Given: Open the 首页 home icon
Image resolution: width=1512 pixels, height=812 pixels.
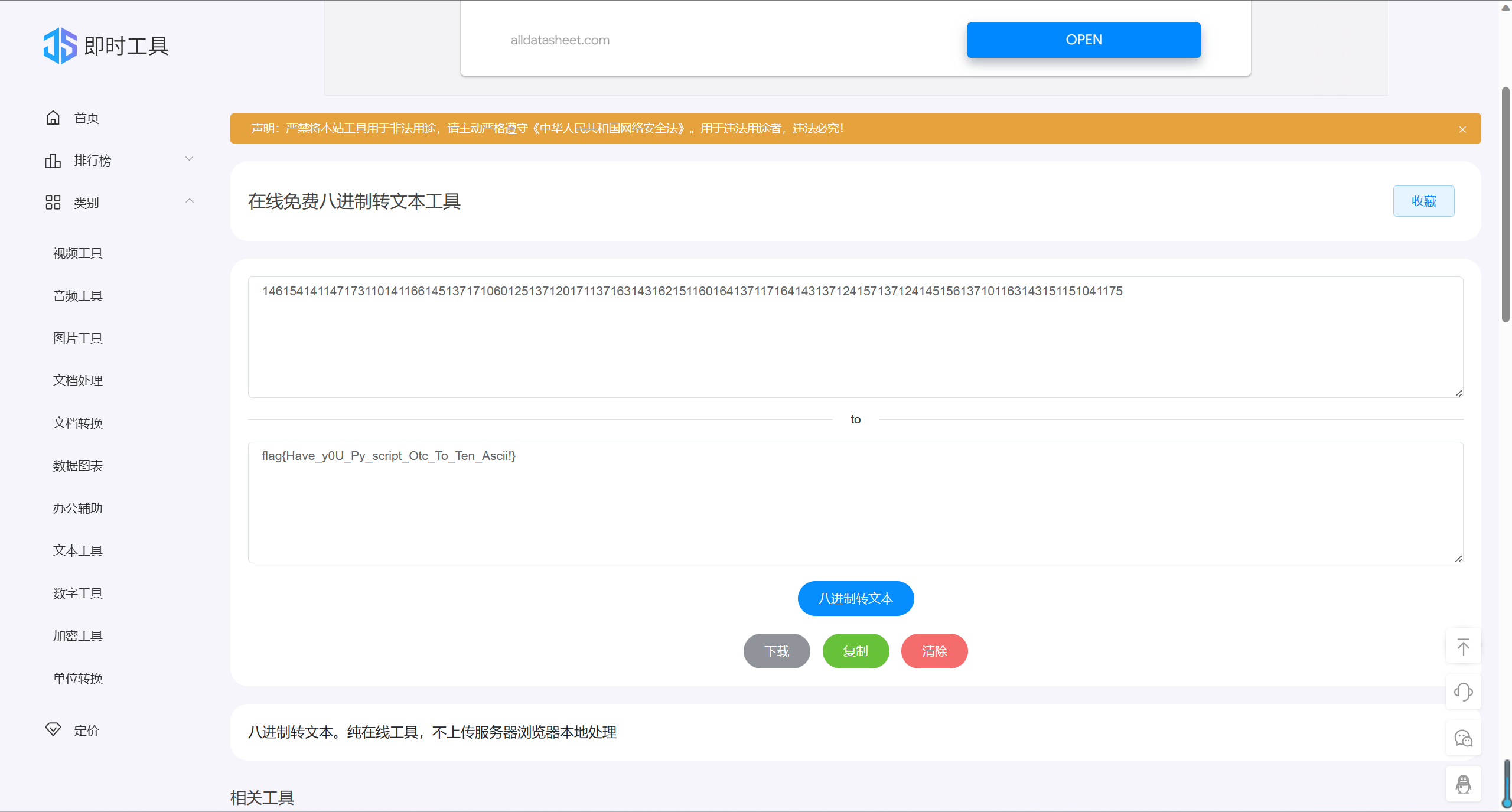Looking at the screenshot, I should 53,118.
